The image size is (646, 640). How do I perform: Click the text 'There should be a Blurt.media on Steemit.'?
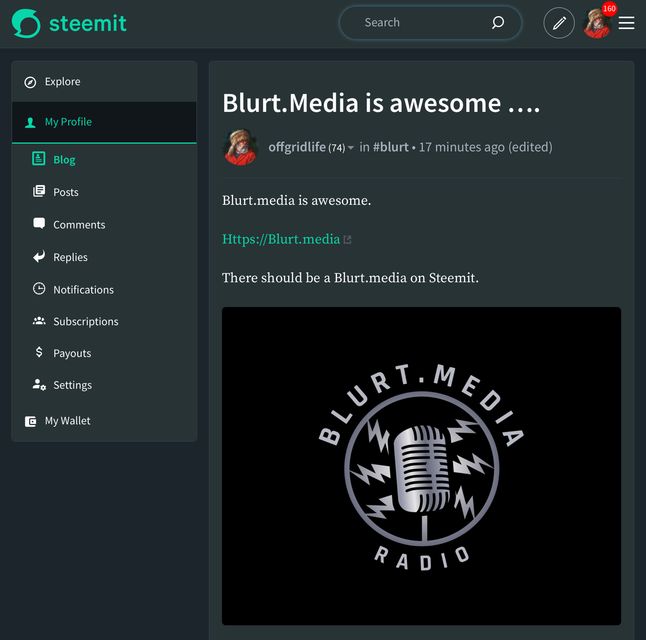350,278
